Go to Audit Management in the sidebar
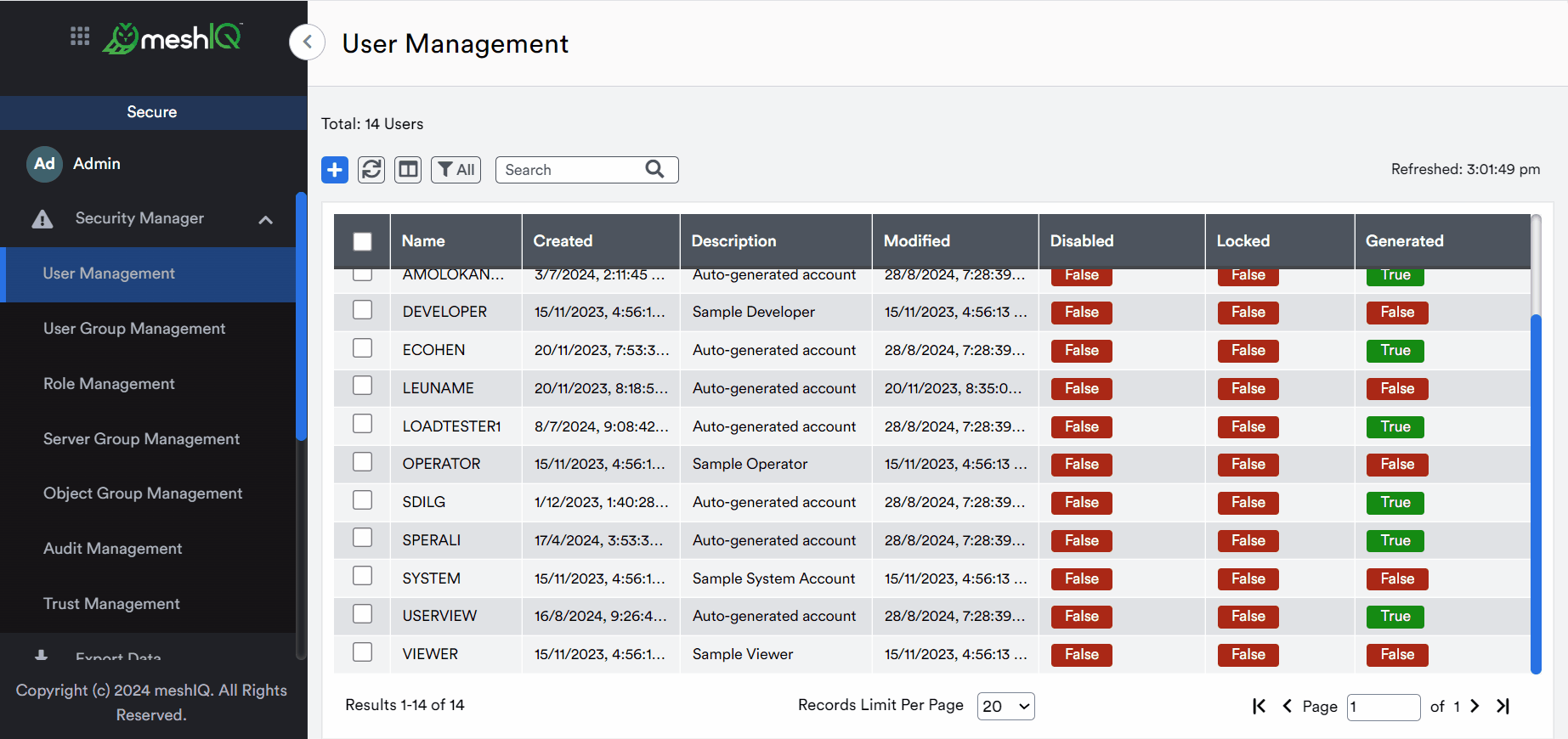This screenshot has width=1568, height=739. [x=113, y=549]
